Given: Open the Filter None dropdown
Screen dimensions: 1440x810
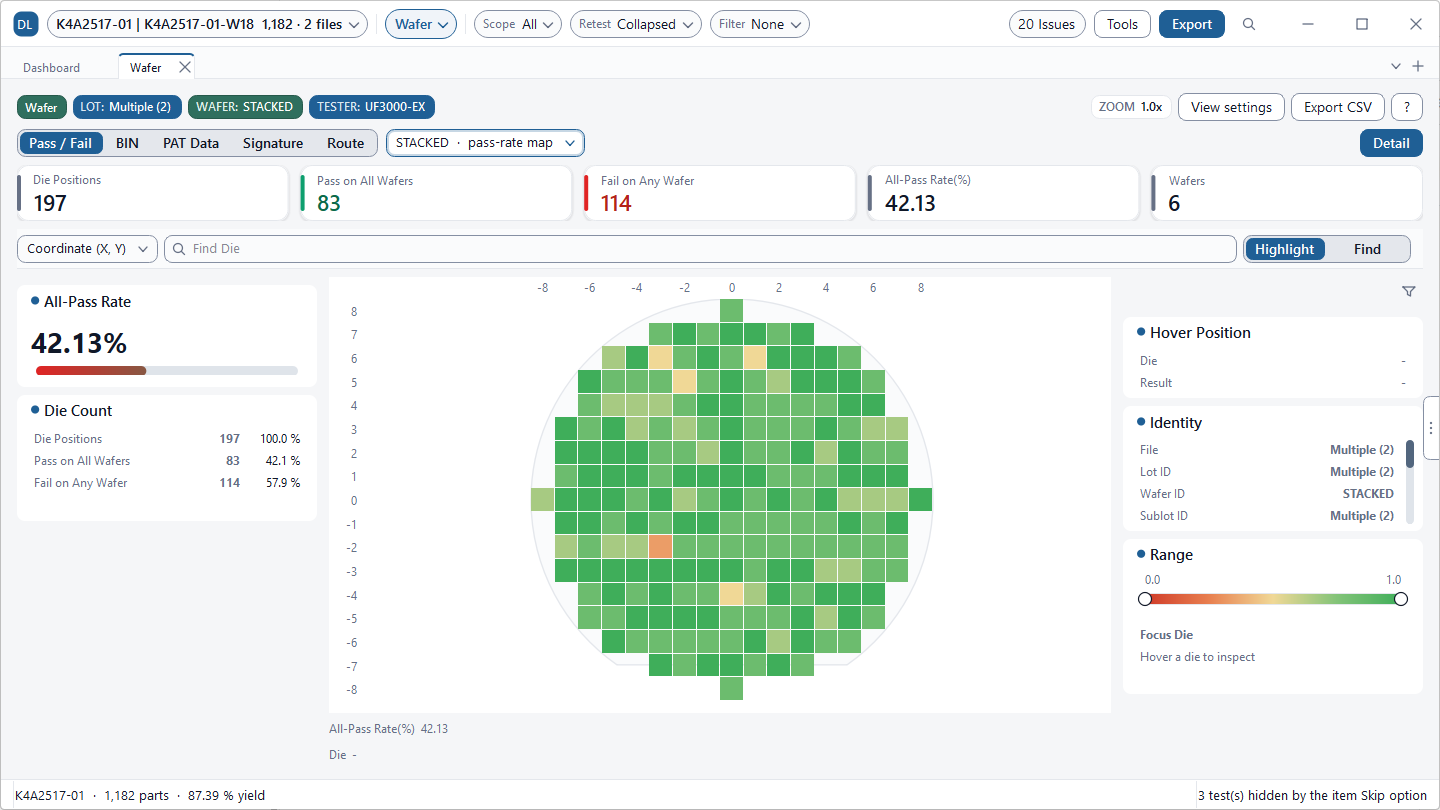Looking at the screenshot, I should [760, 24].
